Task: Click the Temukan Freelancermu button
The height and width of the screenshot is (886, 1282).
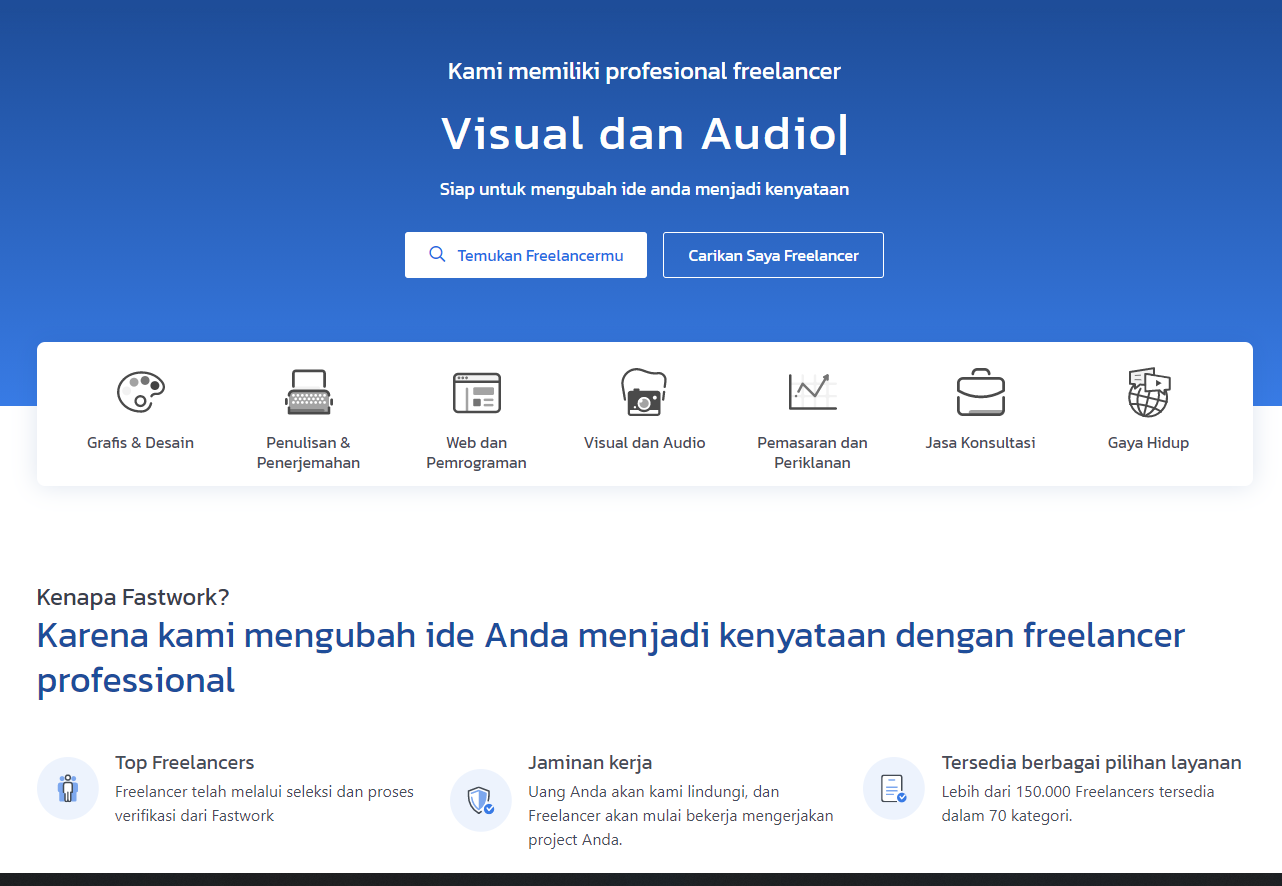Action: tap(526, 255)
